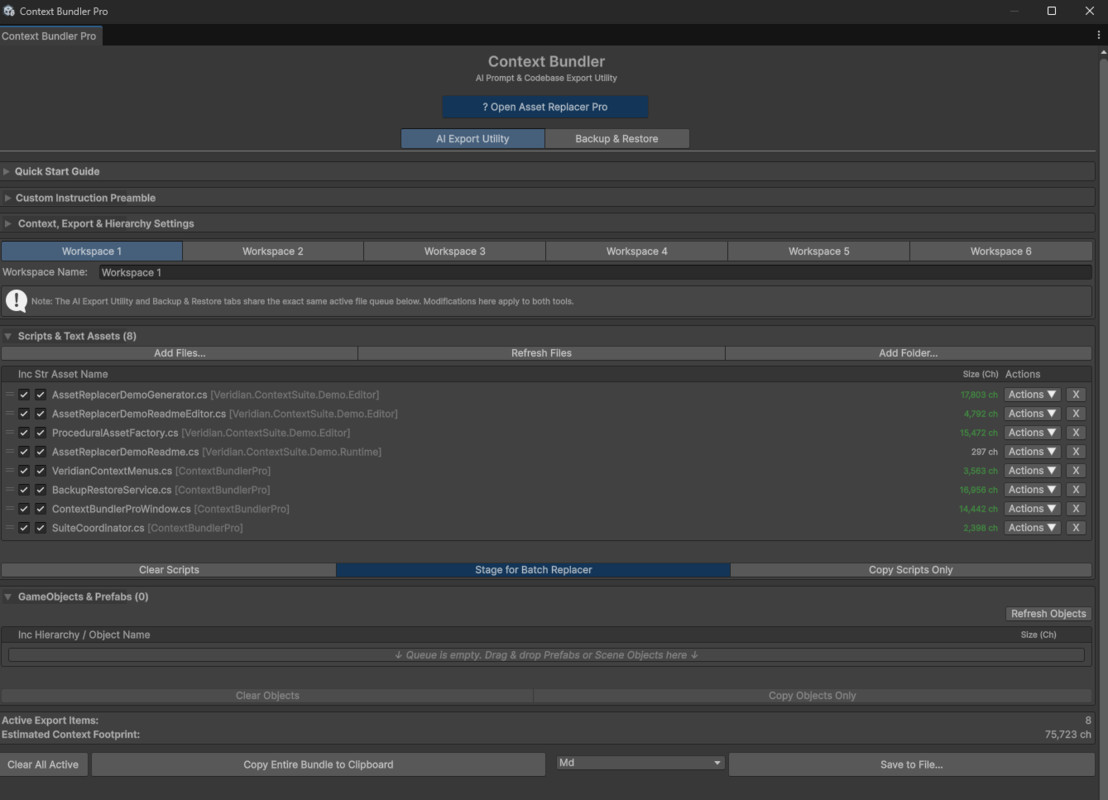Click the Refresh Files button

click(x=541, y=353)
